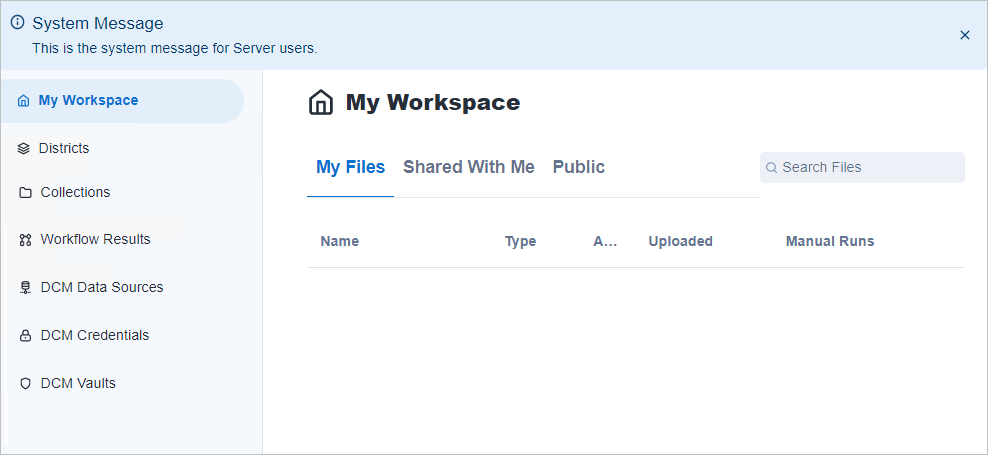The width and height of the screenshot is (988, 455).
Task: Click the Districts layers icon
Action: coord(24,149)
